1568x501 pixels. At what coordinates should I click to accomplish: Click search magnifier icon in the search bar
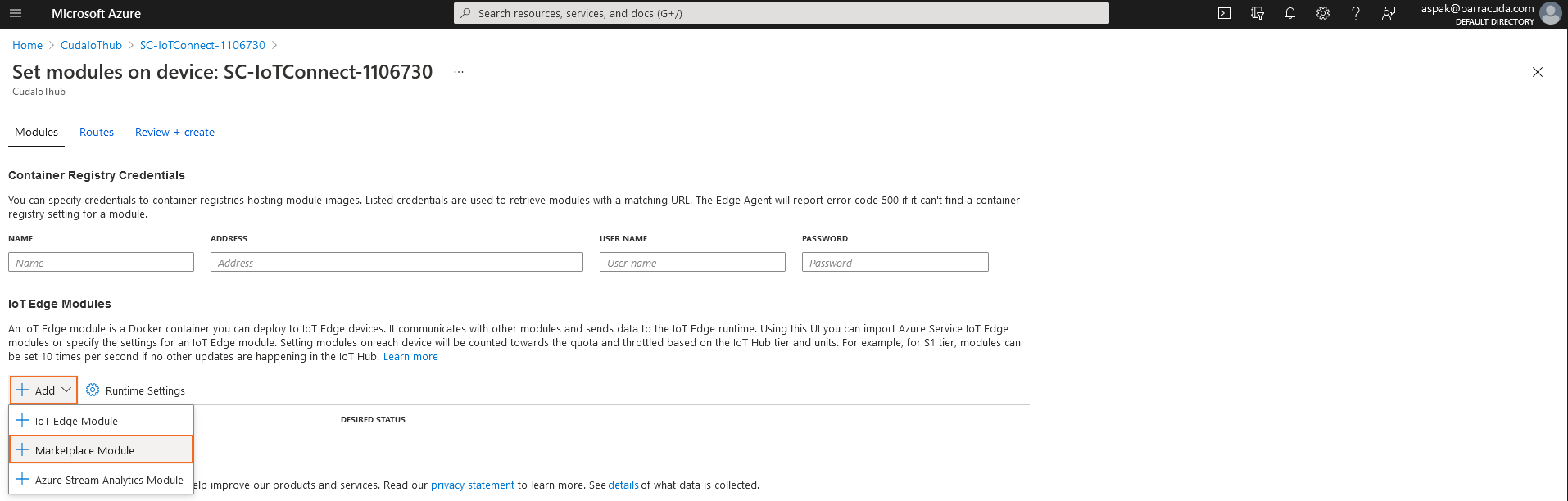465,13
